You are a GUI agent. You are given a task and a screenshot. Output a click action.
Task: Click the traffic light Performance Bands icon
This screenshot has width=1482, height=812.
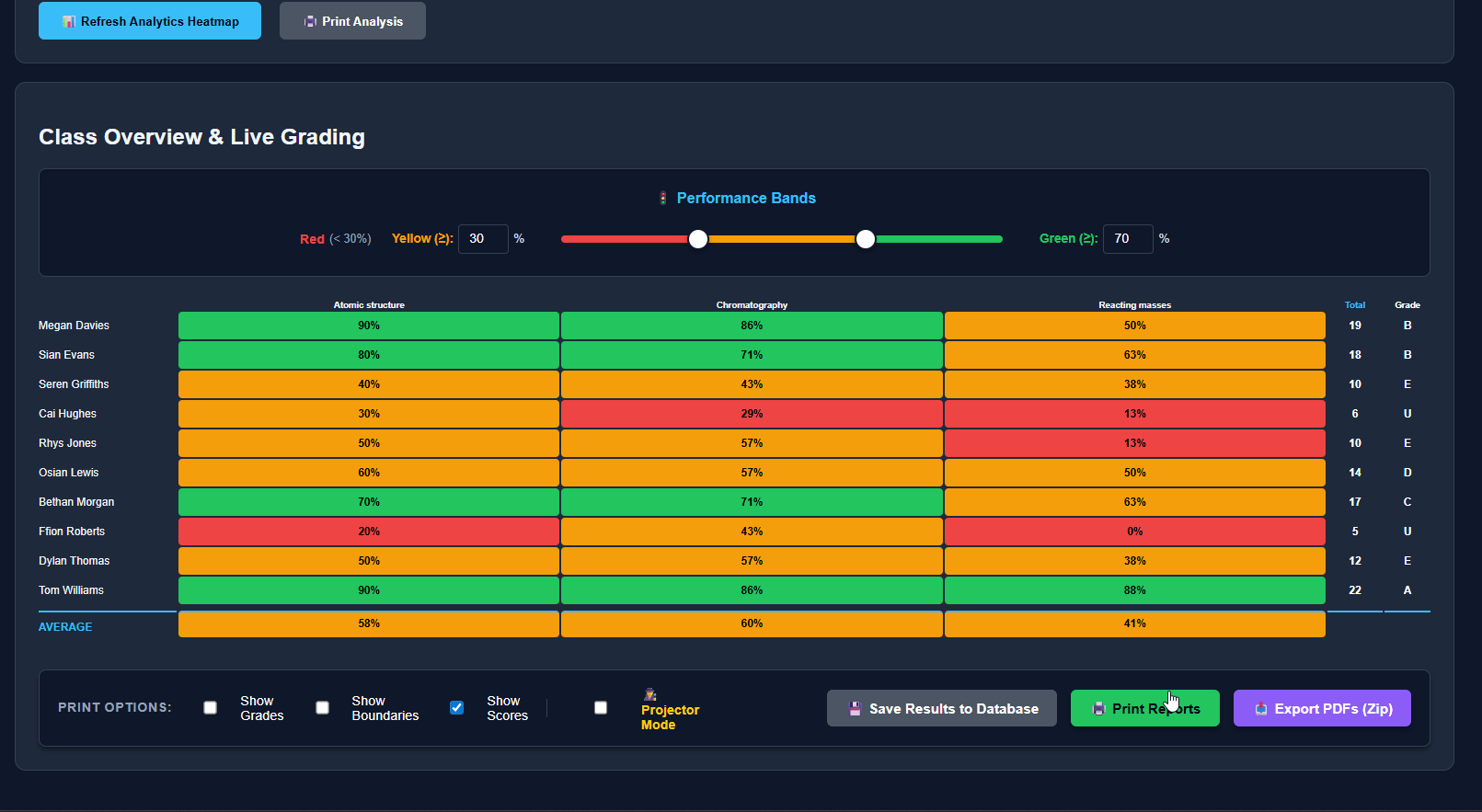662,198
